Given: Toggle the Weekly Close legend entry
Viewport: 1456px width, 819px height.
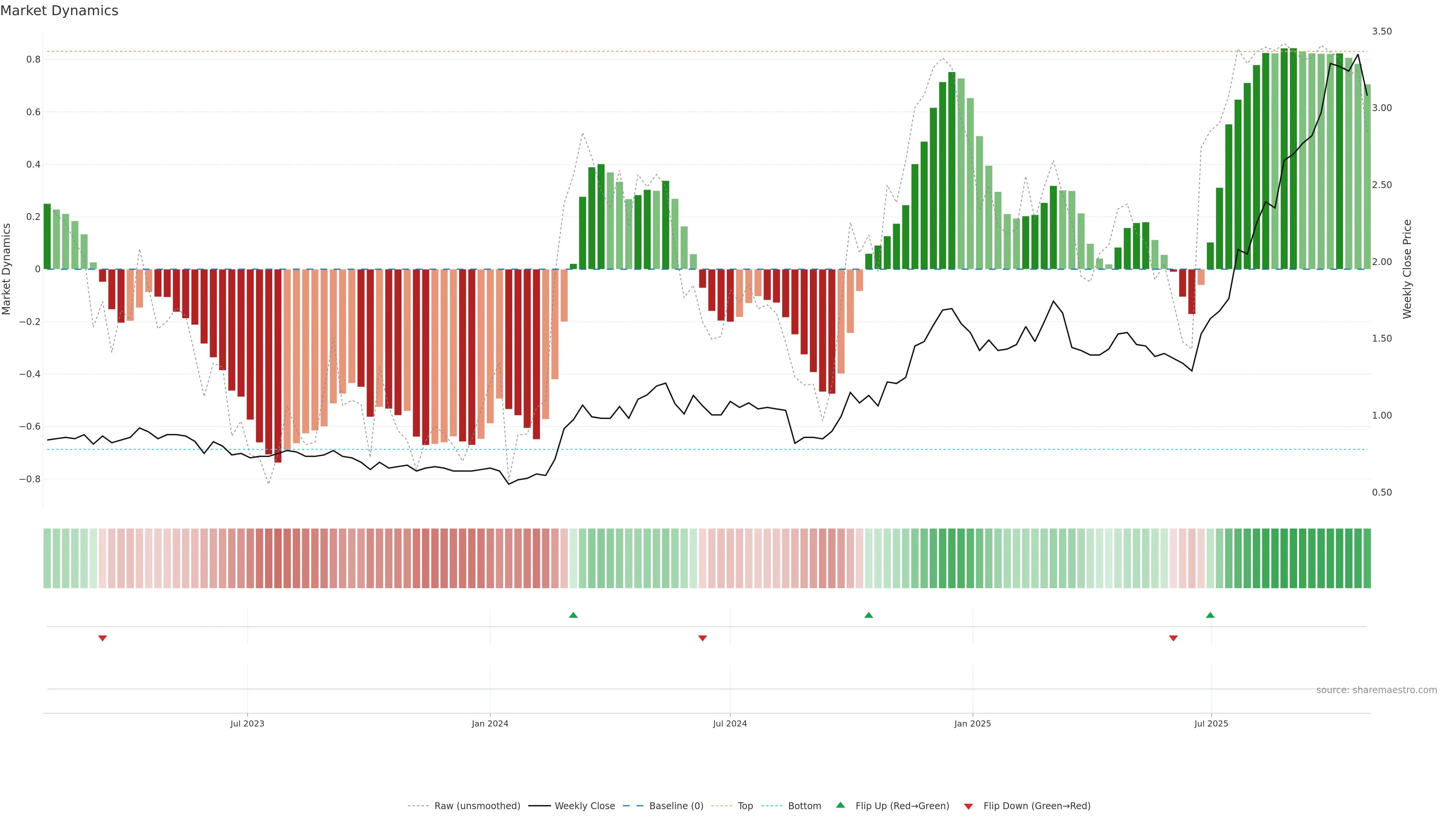Looking at the screenshot, I should [584, 806].
